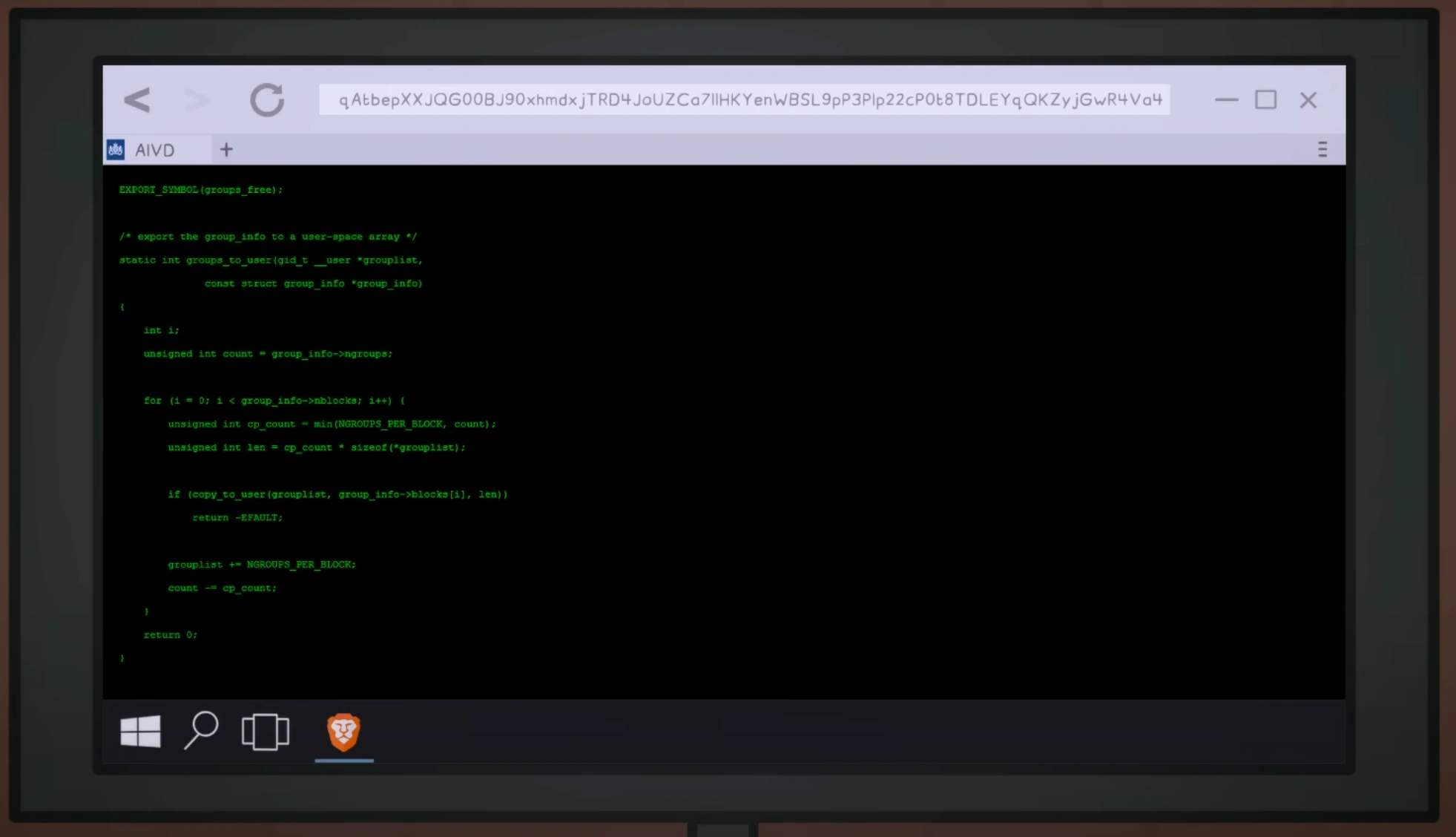The height and width of the screenshot is (837, 1456).
Task: Maximize the browser window
Action: tap(1265, 100)
